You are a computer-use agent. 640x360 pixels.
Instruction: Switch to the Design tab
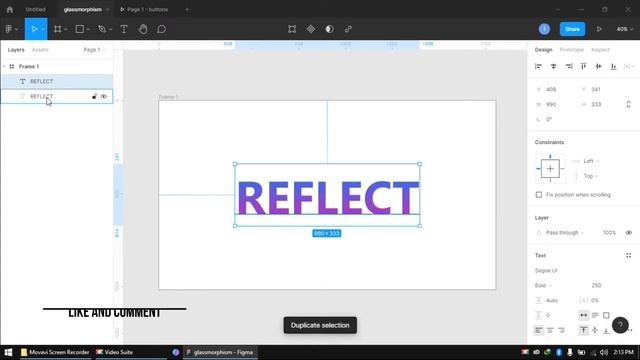pos(543,50)
